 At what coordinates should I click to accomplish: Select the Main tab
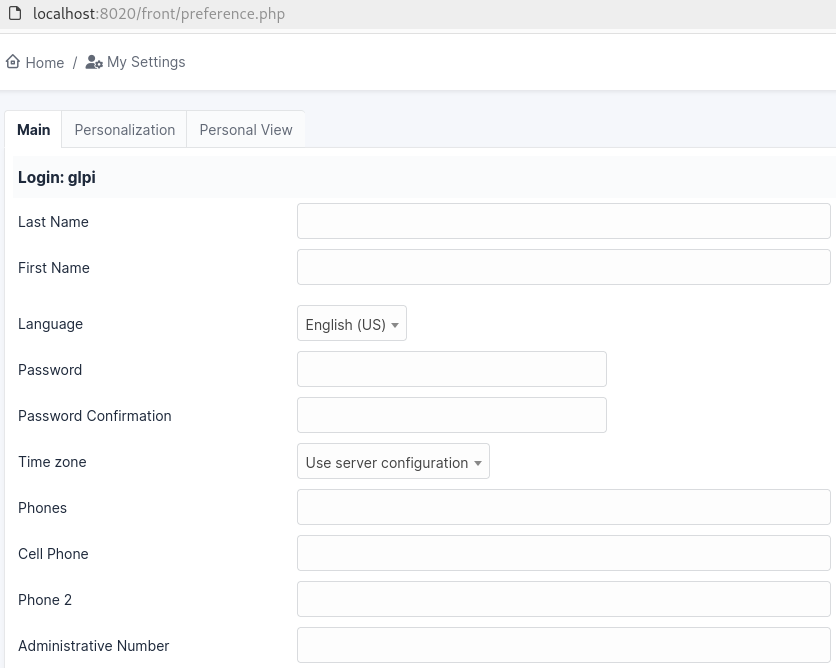[x=33, y=130]
